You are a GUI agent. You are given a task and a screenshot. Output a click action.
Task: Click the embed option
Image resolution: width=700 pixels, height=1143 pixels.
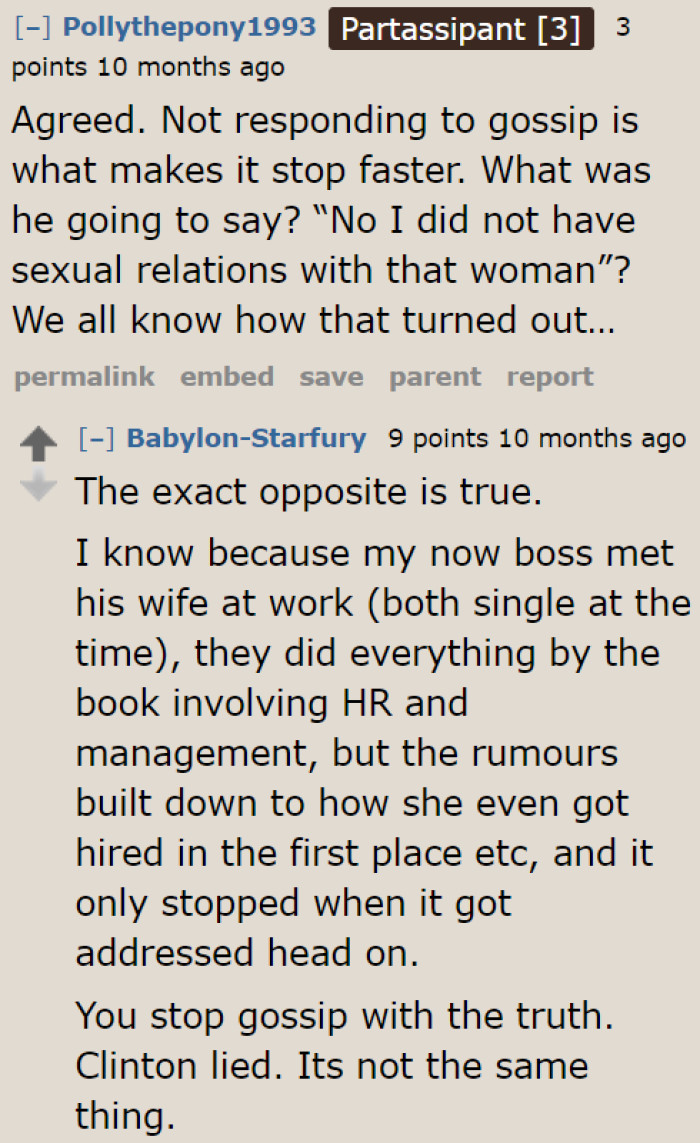click(227, 377)
